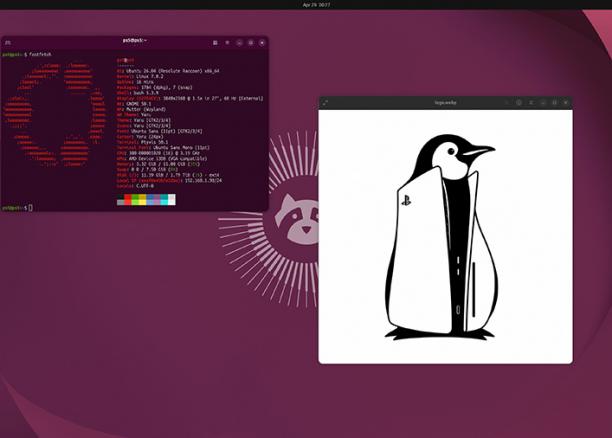This screenshot has width=612, height=438.
Task: Click the empty prompt at terminal bottom
Action: click(x=17, y=208)
